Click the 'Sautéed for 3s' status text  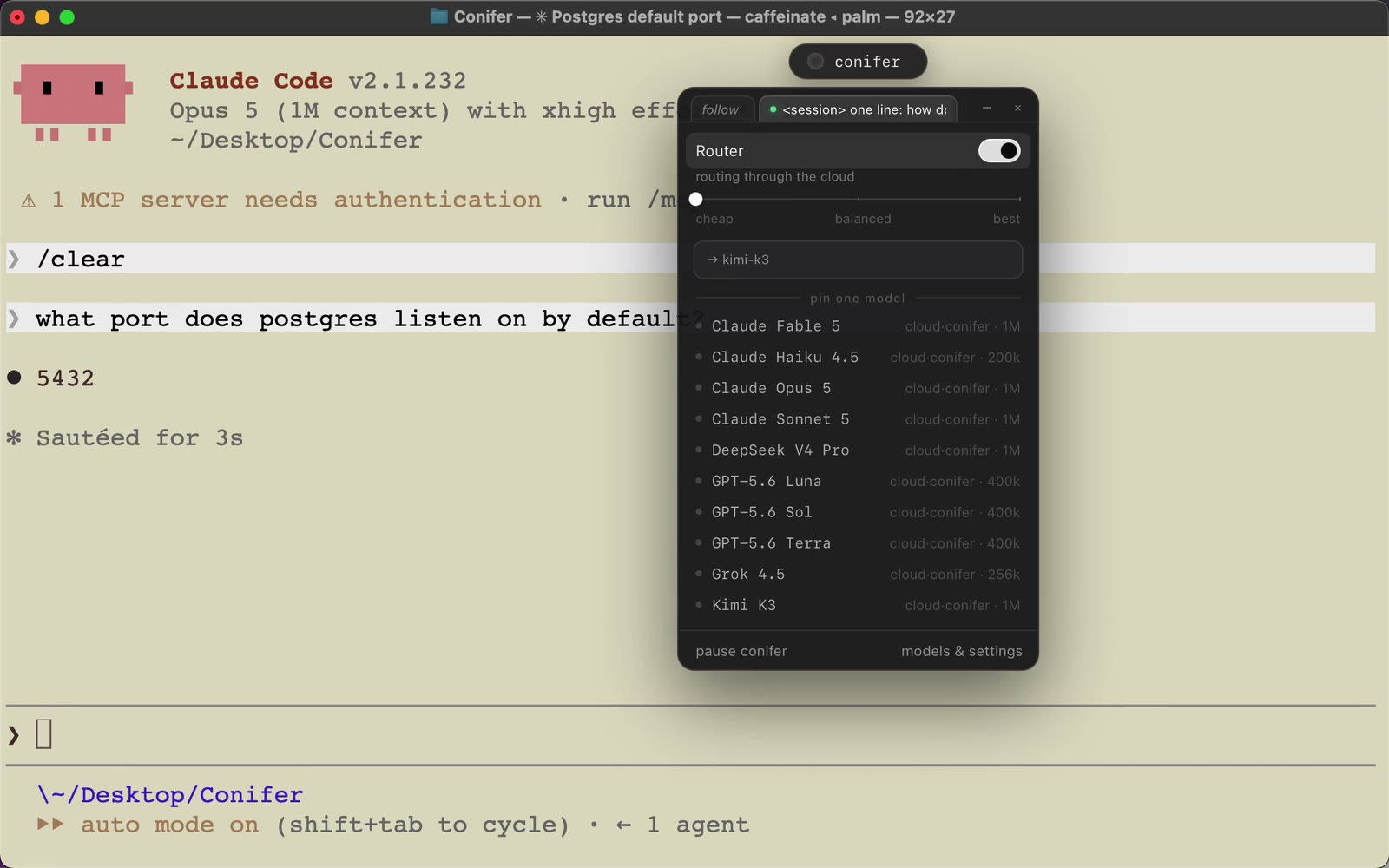pyautogui.click(x=140, y=437)
